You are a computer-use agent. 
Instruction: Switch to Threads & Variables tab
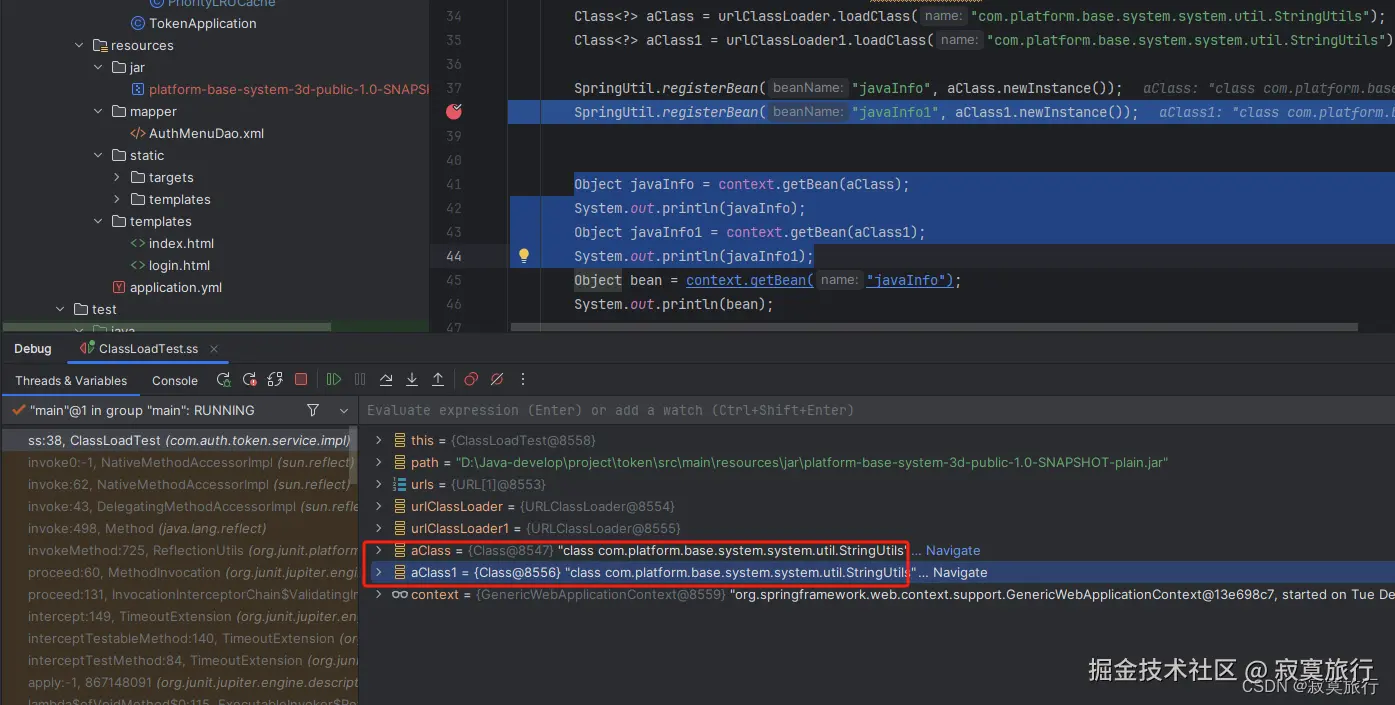coord(71,380)
